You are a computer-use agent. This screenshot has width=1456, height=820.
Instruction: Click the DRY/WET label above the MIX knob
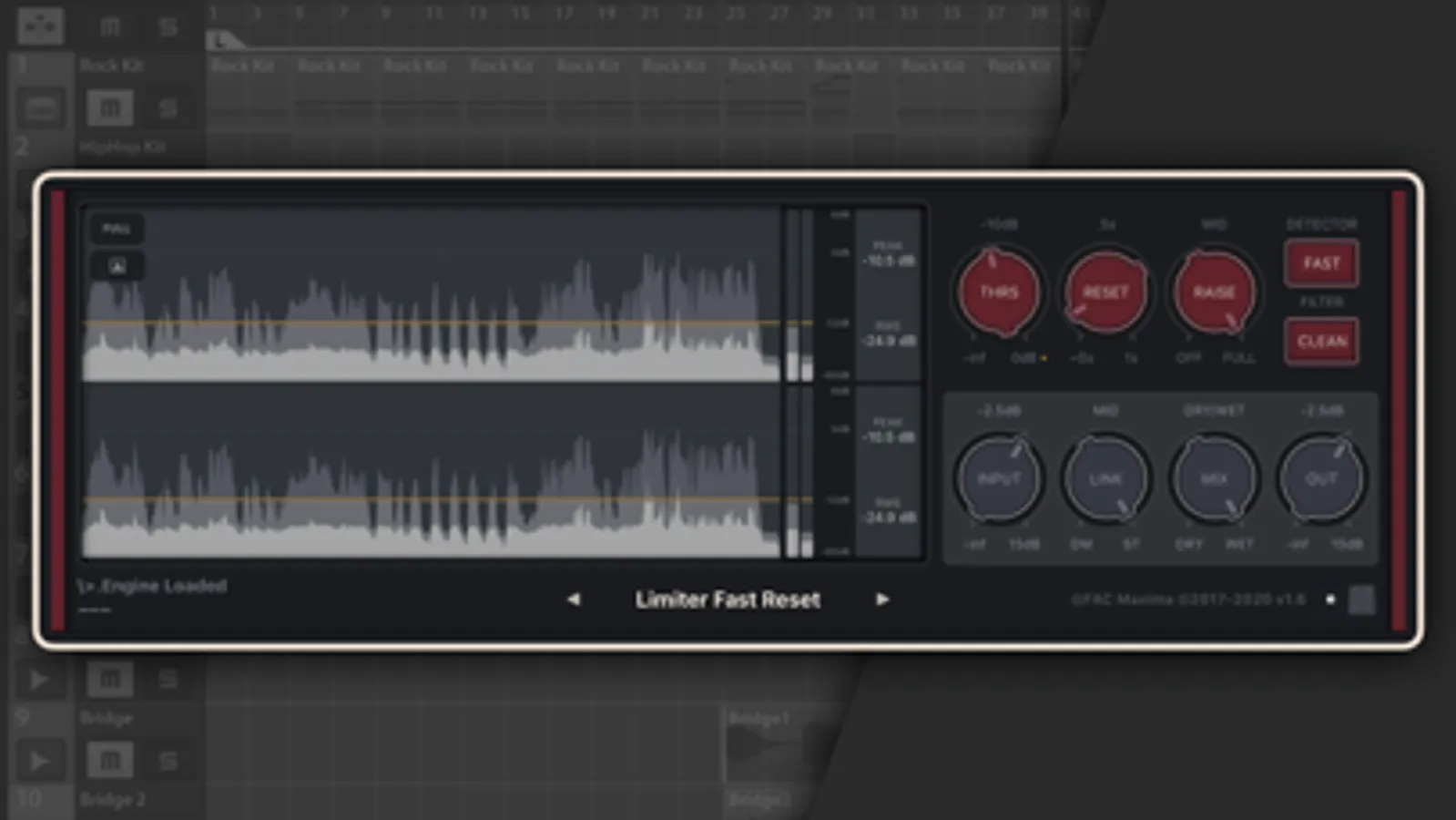coord(1214,411)
